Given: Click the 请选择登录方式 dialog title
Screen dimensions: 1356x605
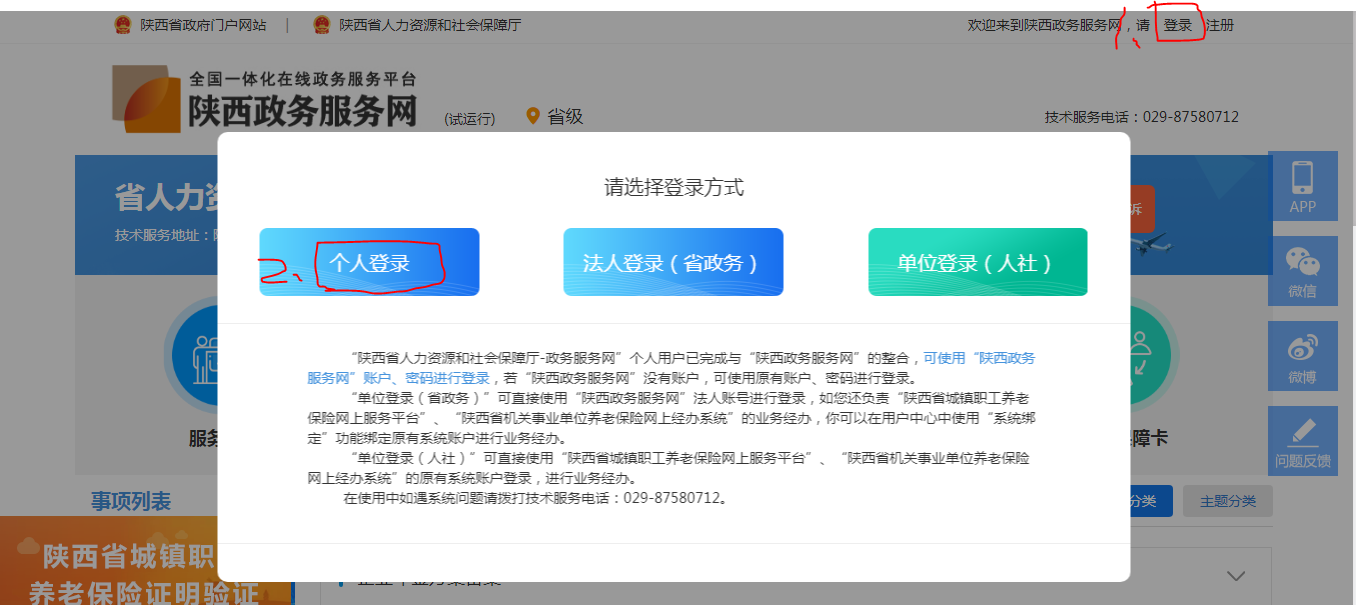Looking at the screenshot, I should coord(673,187).
